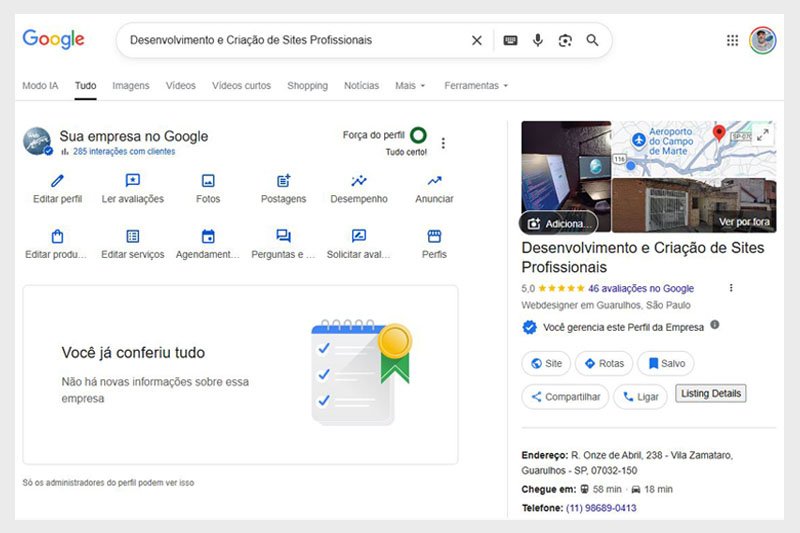Switch to Notícias tab
Viewport: 800px width, 533px height.
click(x=361, y=86)
